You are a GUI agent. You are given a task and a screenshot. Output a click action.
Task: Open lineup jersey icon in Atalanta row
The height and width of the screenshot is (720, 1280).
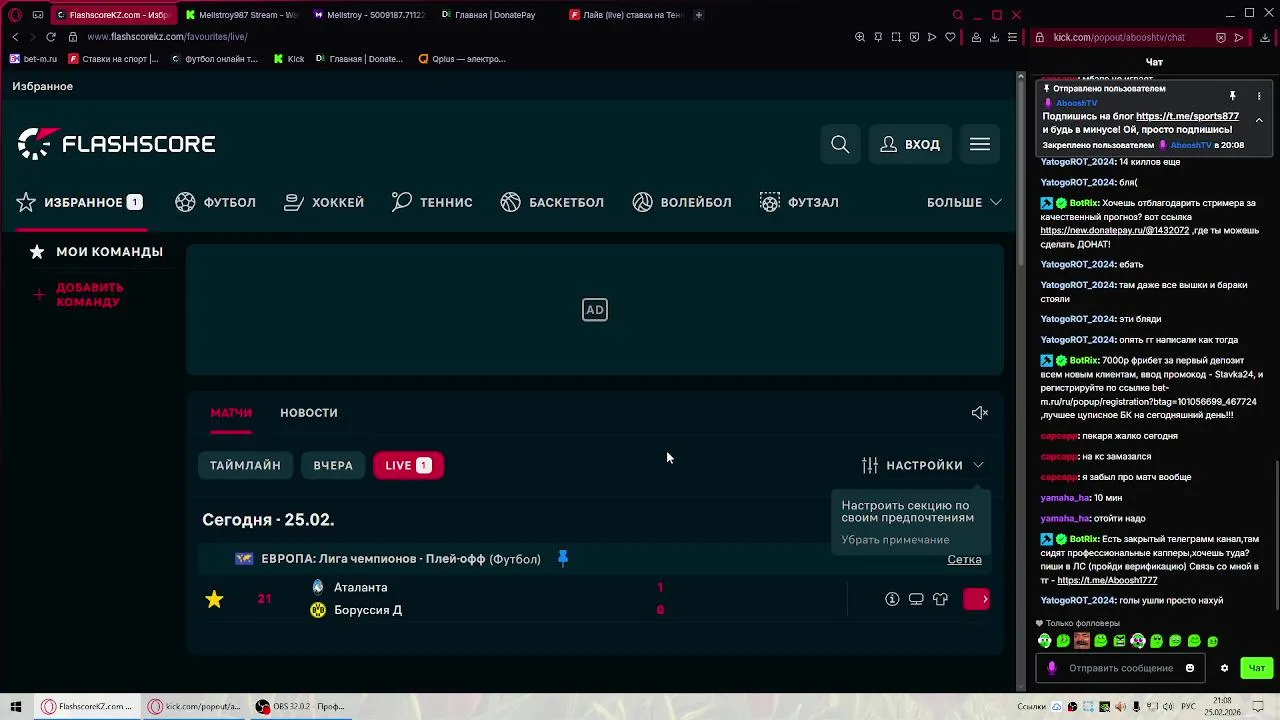click(940, 599)
